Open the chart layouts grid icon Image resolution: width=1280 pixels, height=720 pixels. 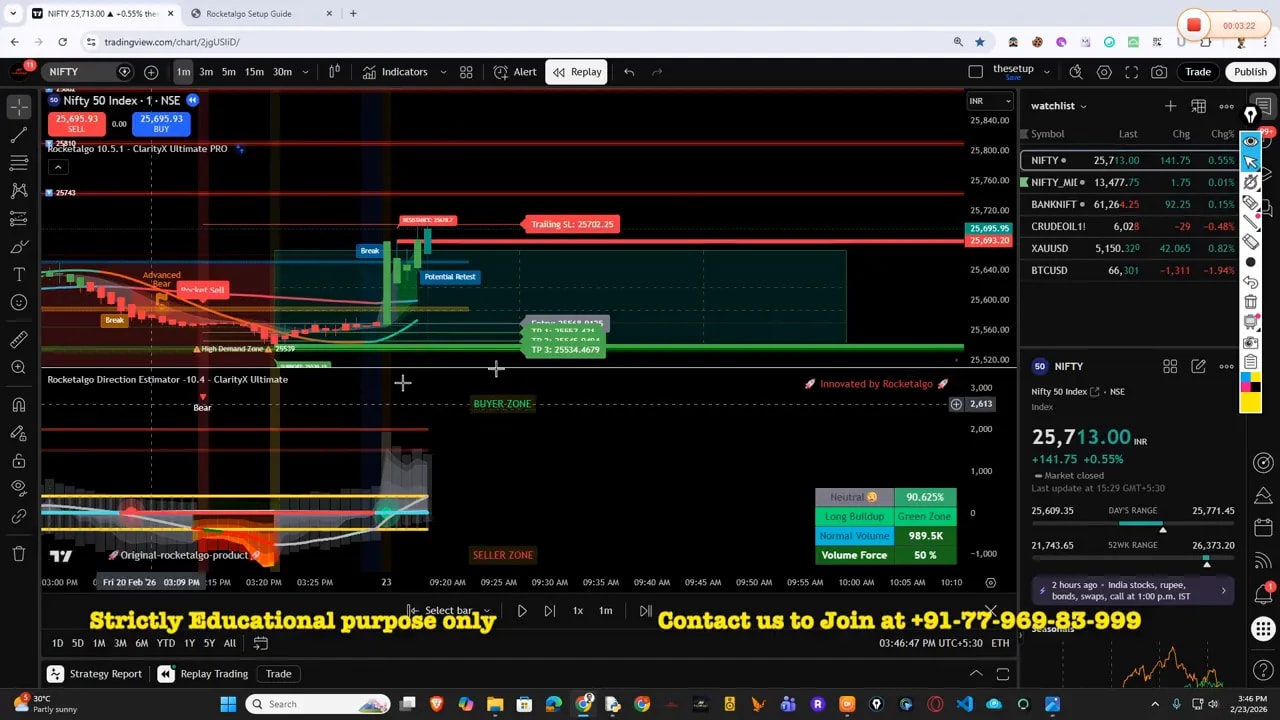[x=466, y=72]
